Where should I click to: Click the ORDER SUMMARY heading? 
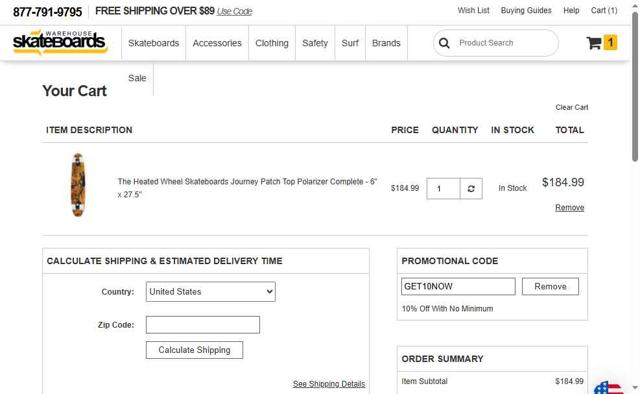pyautogui.click(x=442, y=359)
